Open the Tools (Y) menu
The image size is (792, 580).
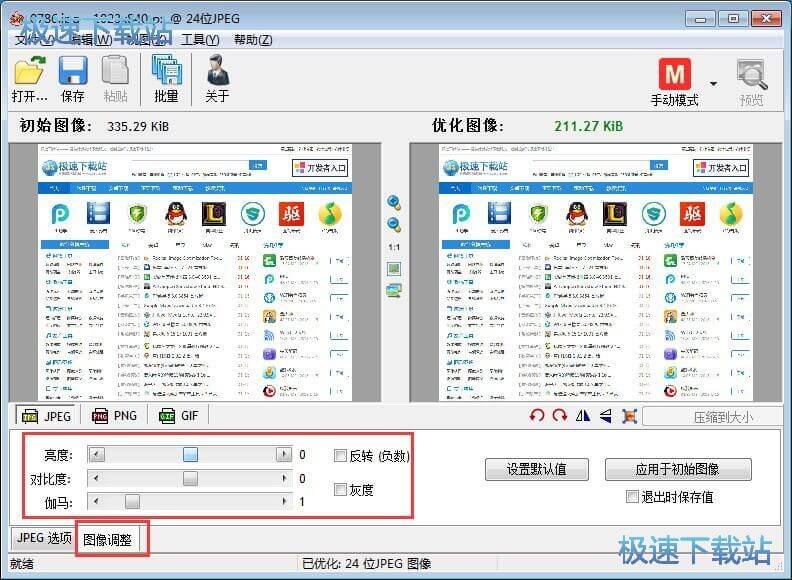pos(200,39)
